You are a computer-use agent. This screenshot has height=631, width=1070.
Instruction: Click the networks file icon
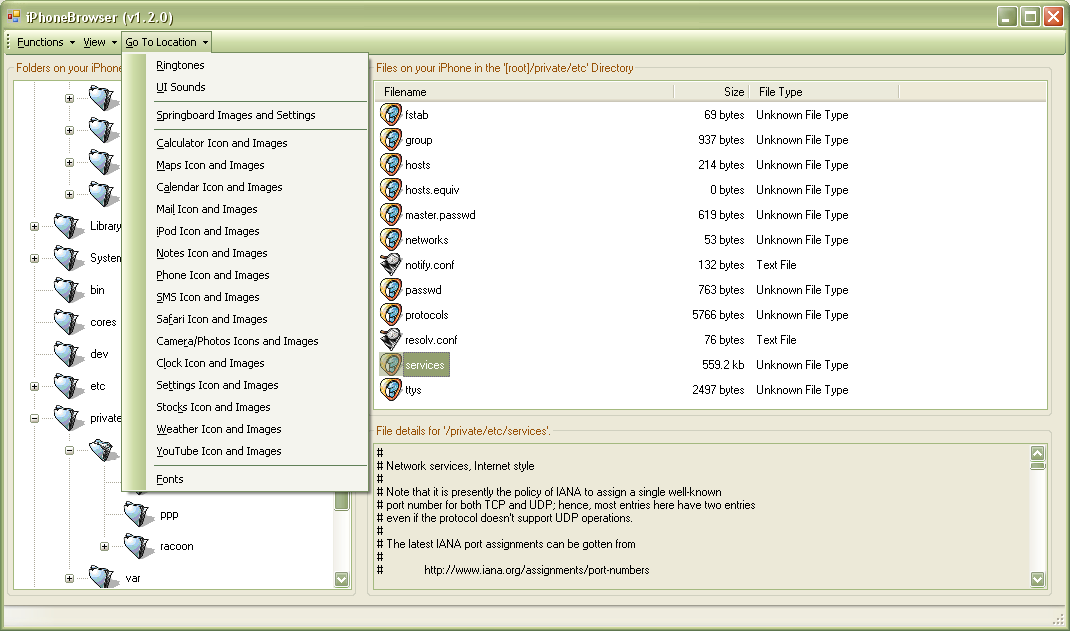(391, 239)
